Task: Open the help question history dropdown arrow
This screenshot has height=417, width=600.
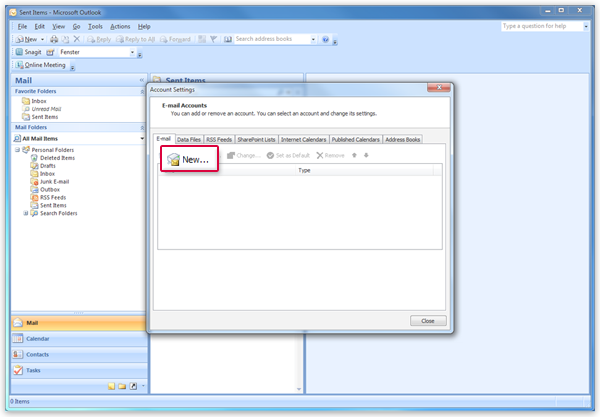Action: pyautogui.click(x=586, y=26)
